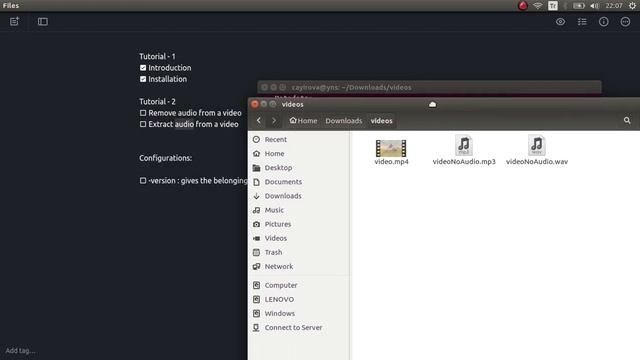The width and height of the screenshot is (640, 360).
Task: Check the '-version' configuration checkbox
Action: pos(143,180)
